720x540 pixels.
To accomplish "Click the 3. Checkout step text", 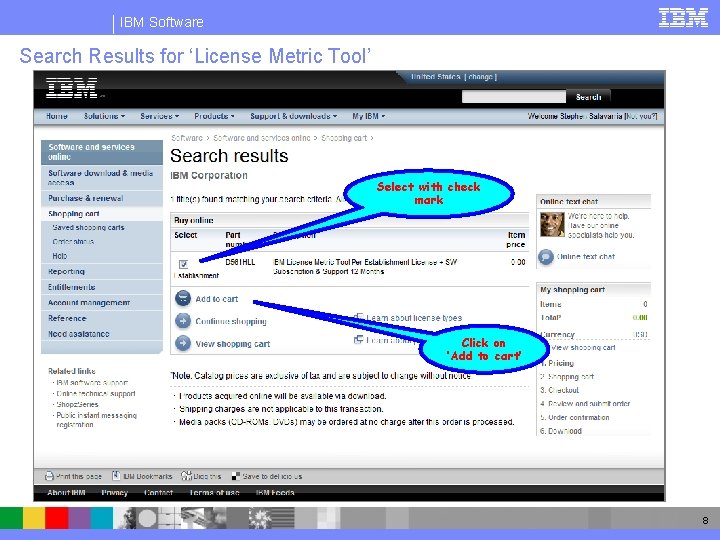I will (559, 390).
